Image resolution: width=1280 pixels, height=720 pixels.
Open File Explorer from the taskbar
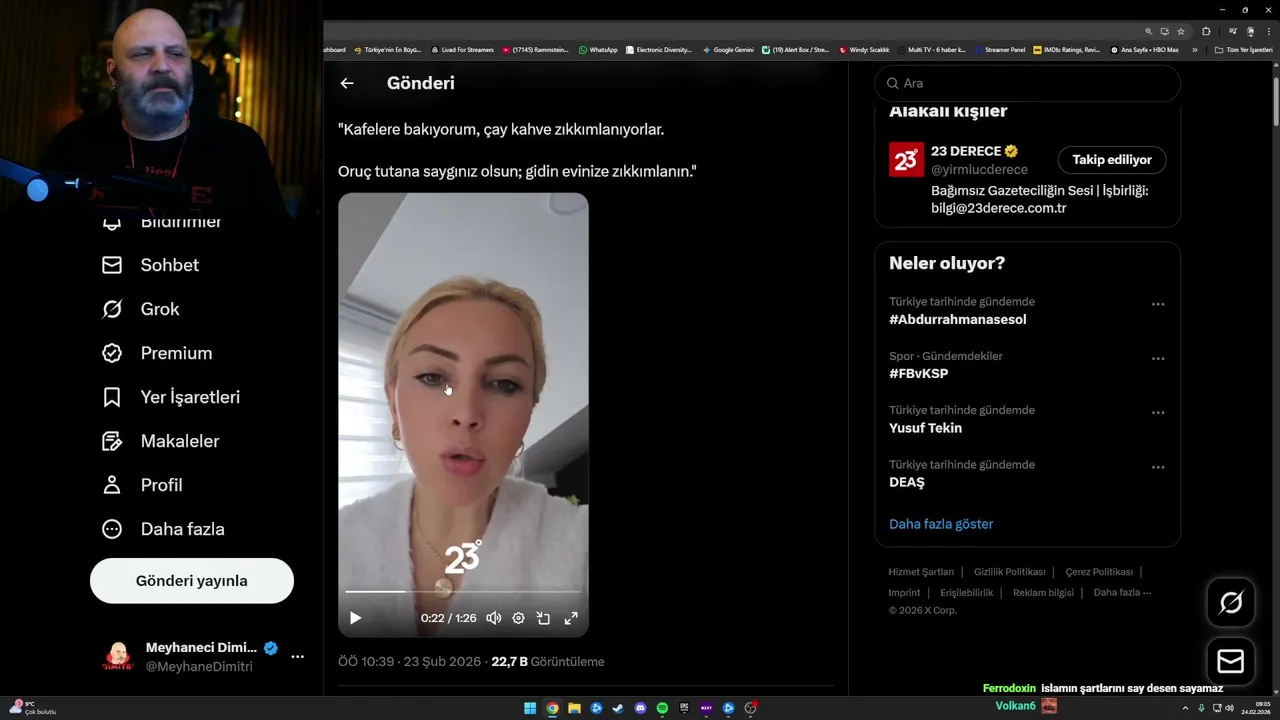[574, 708]
